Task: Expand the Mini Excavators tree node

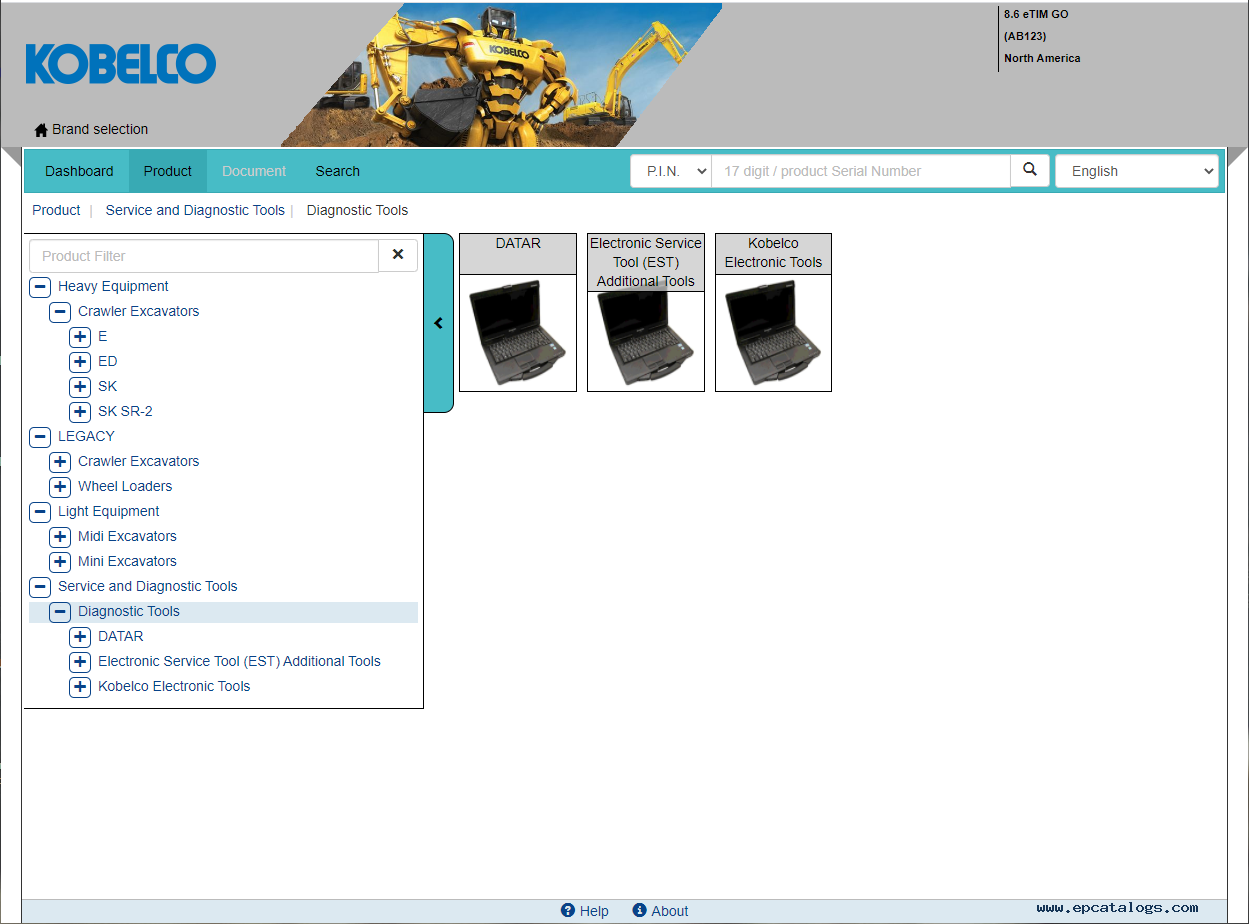Action: [x=60, y=561]
